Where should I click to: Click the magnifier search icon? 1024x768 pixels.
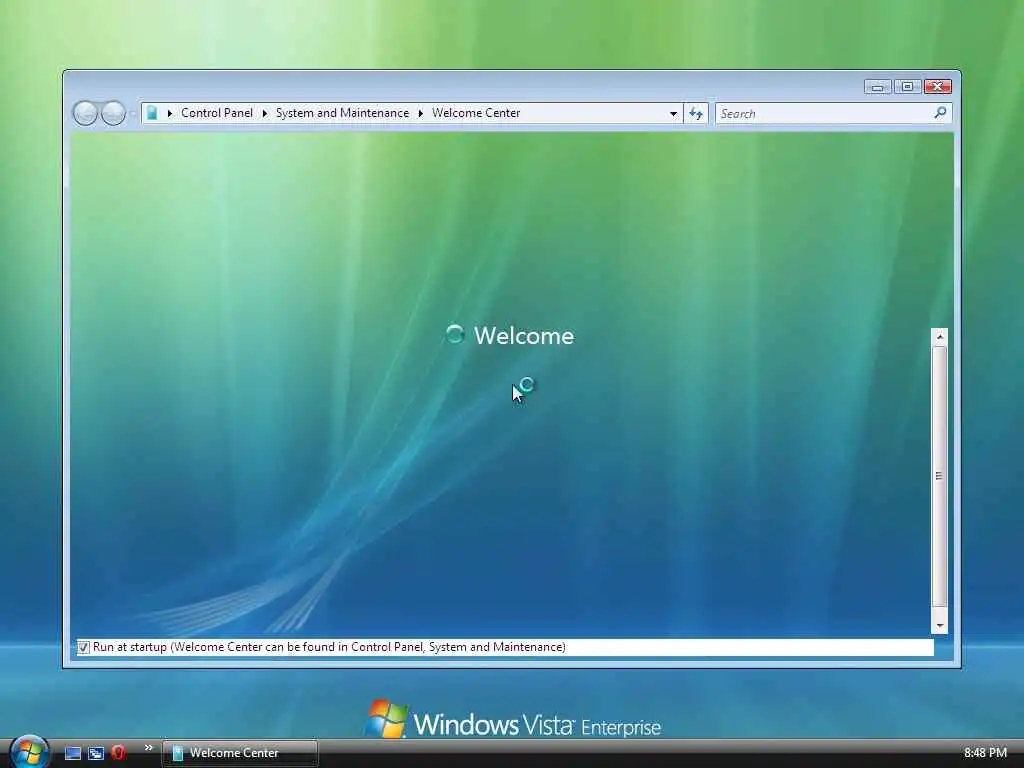pos(940,113)
